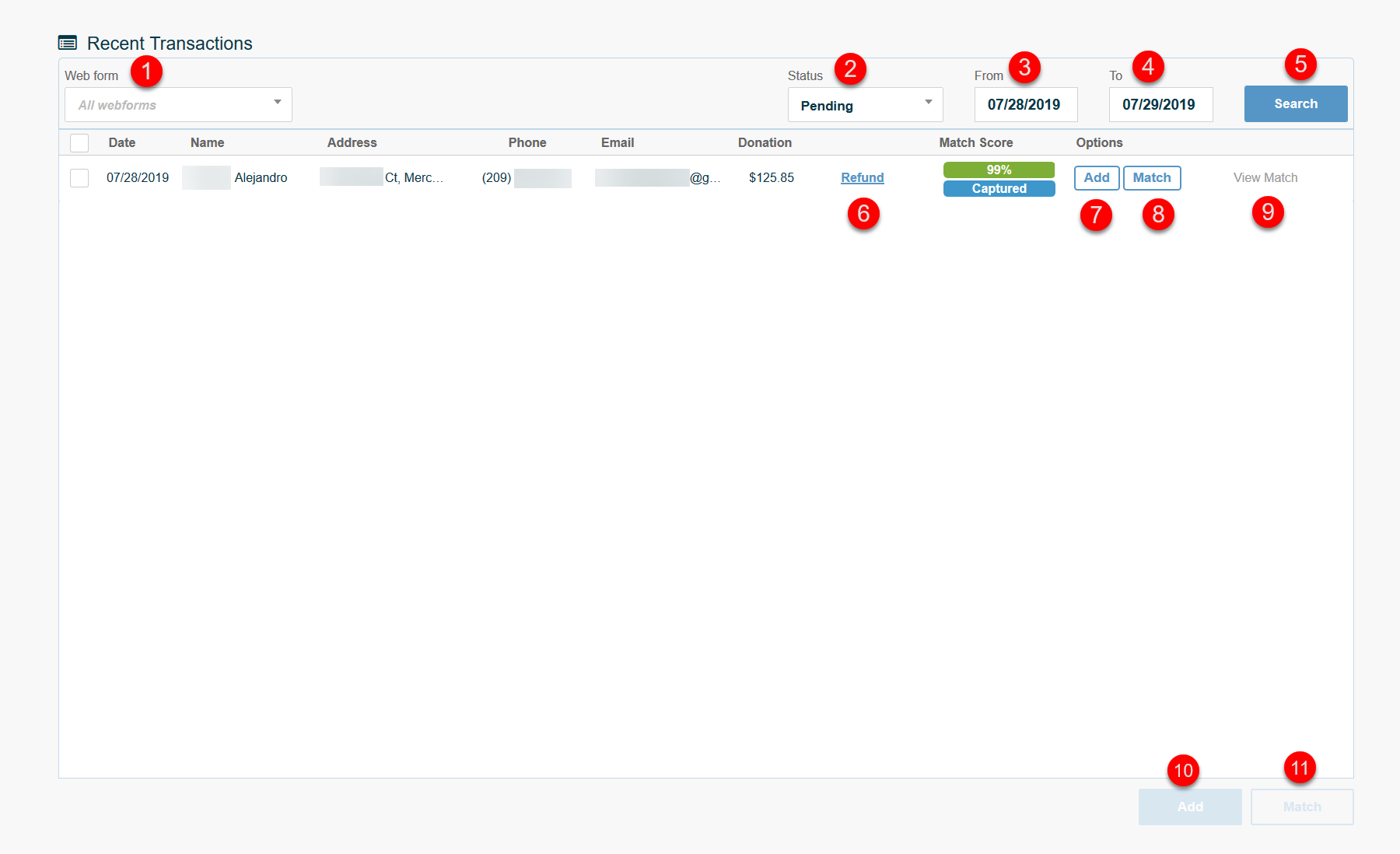The width and height of the screenshot is (1400, 854).
Task: Click the bottom Add button
Action: tap(1189, 807)
